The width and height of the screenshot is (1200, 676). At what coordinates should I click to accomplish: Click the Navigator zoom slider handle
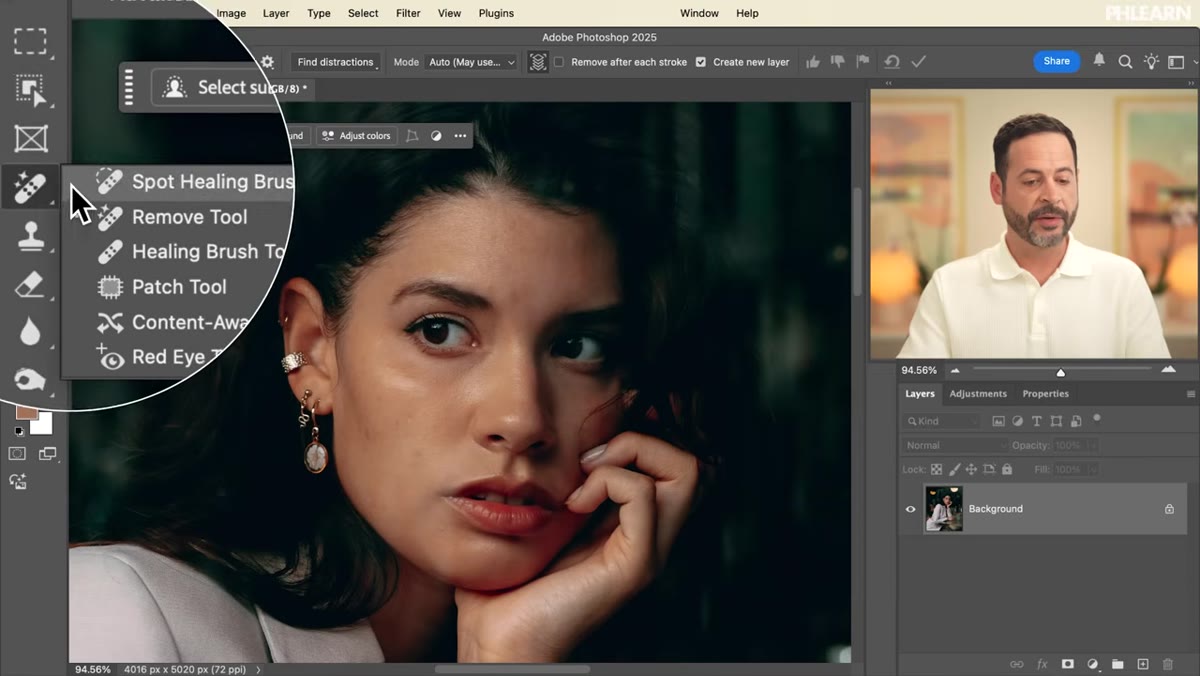click(1061, 372)
